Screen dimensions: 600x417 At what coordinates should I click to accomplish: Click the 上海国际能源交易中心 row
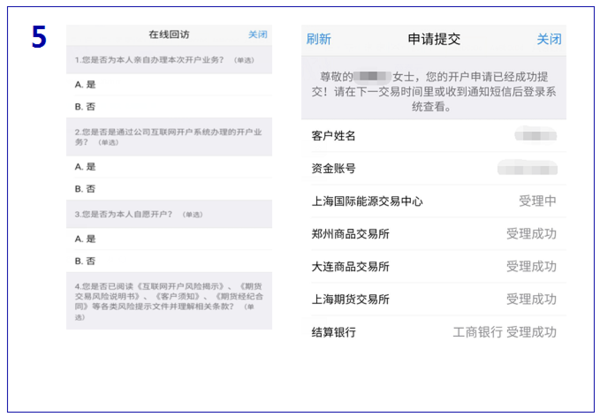[x=434, y=201]
